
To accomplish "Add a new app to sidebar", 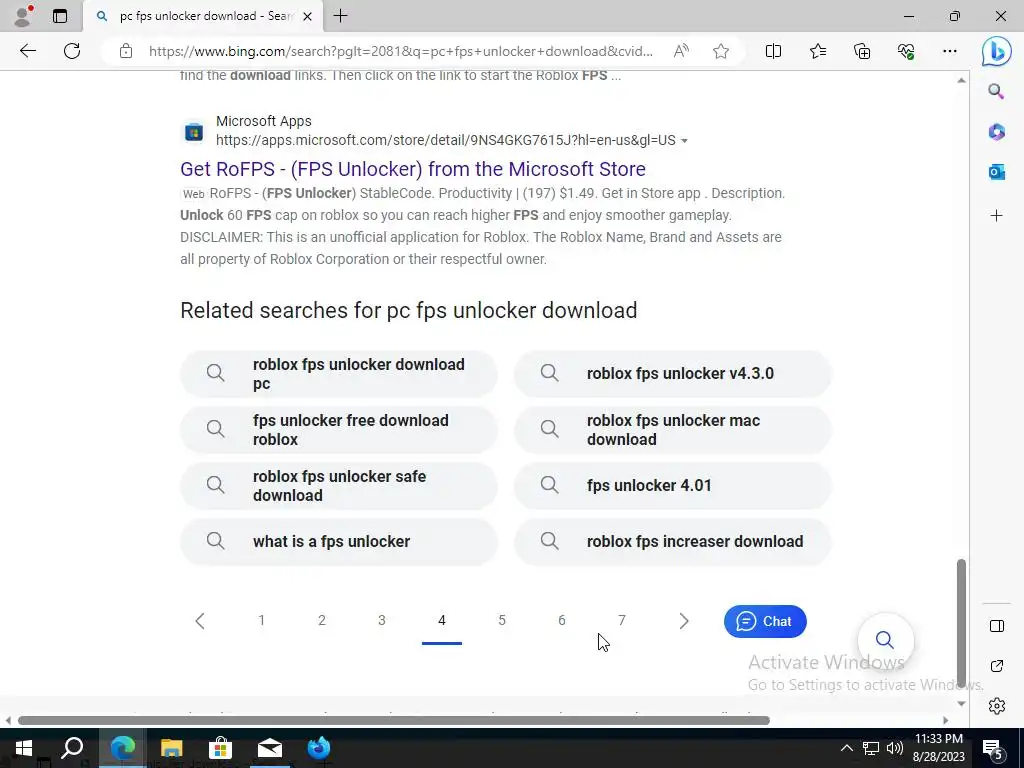I will tap(997, 216).
